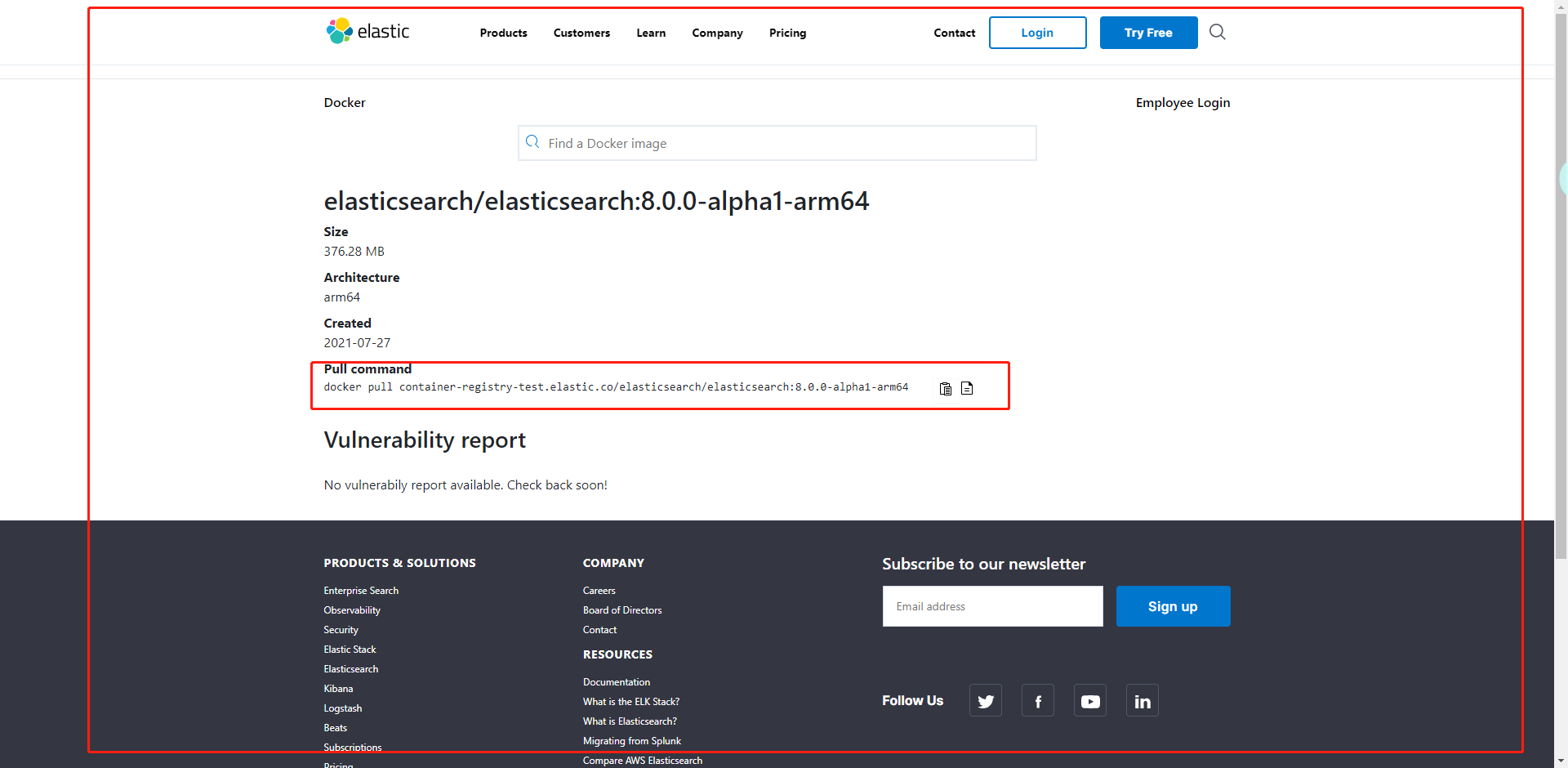This screenshot has width=1568, height=768.
Task: Open What is Elasticsearch? link
Action: click(x=630, y=721)
